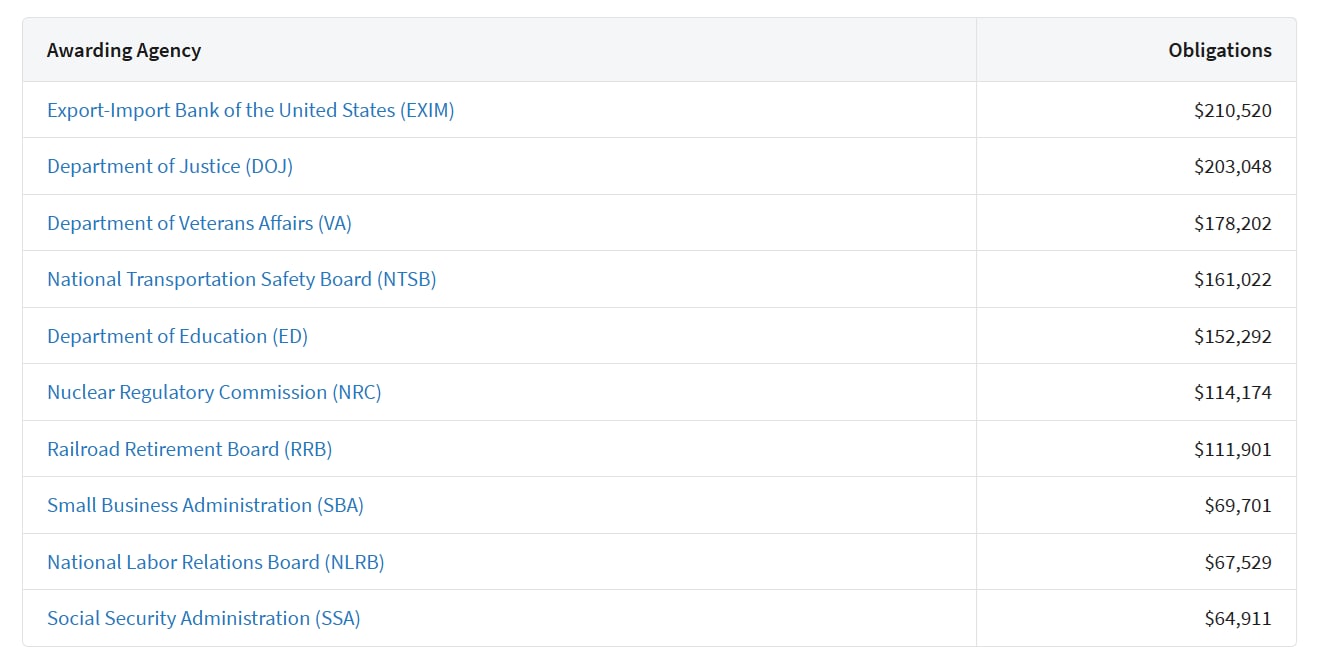Screen dimensions: 1317x652
Task: Open Department of Education (ED) link
Action: [x=177, y=336]
